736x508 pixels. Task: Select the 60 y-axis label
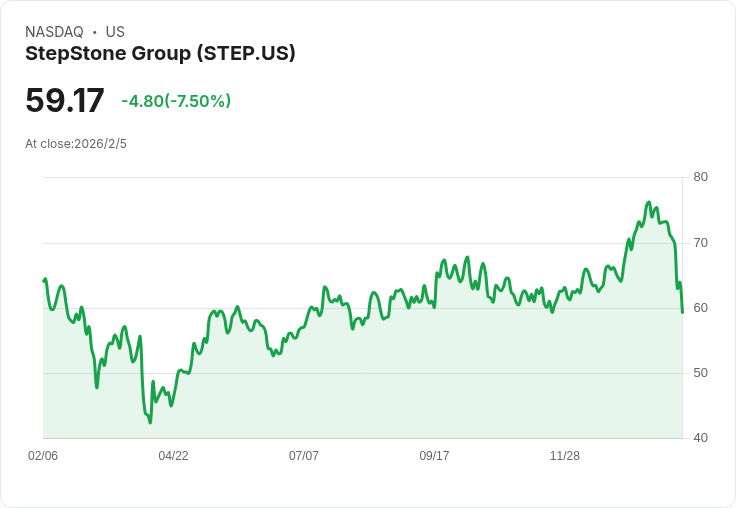[x=701, y=307]
